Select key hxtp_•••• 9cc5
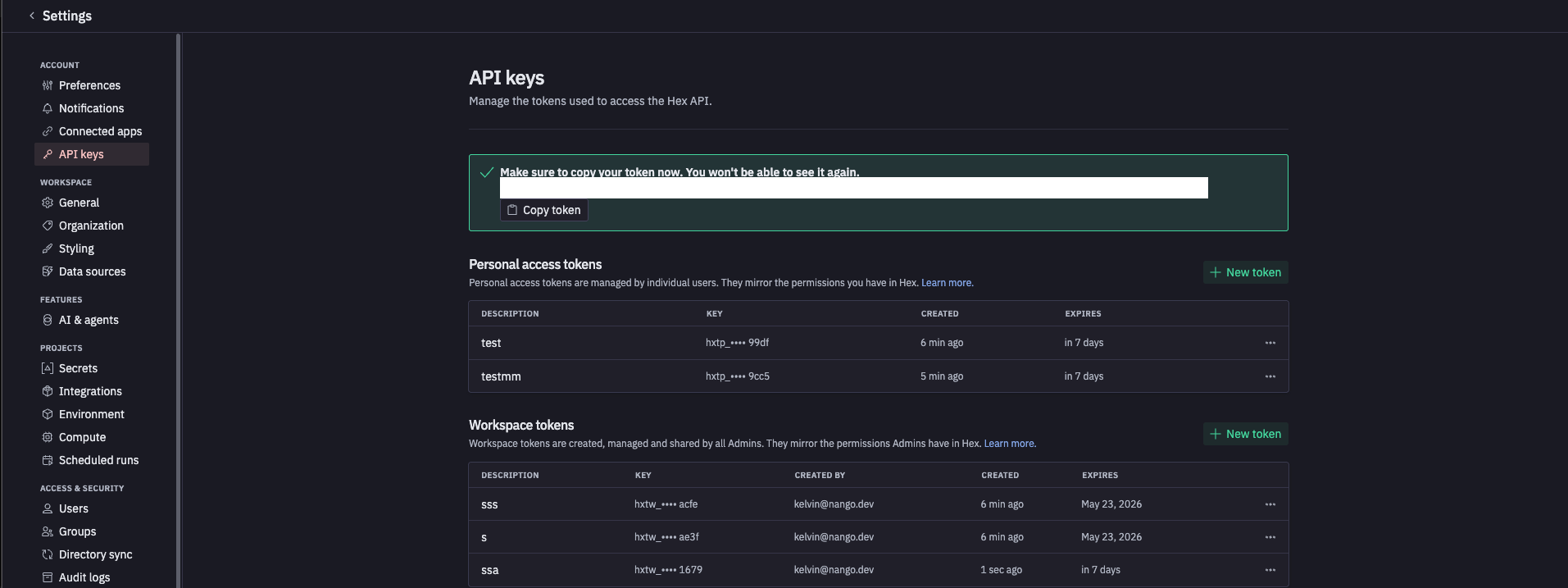Screen dimensions: 1568x588 pos(738,376)
